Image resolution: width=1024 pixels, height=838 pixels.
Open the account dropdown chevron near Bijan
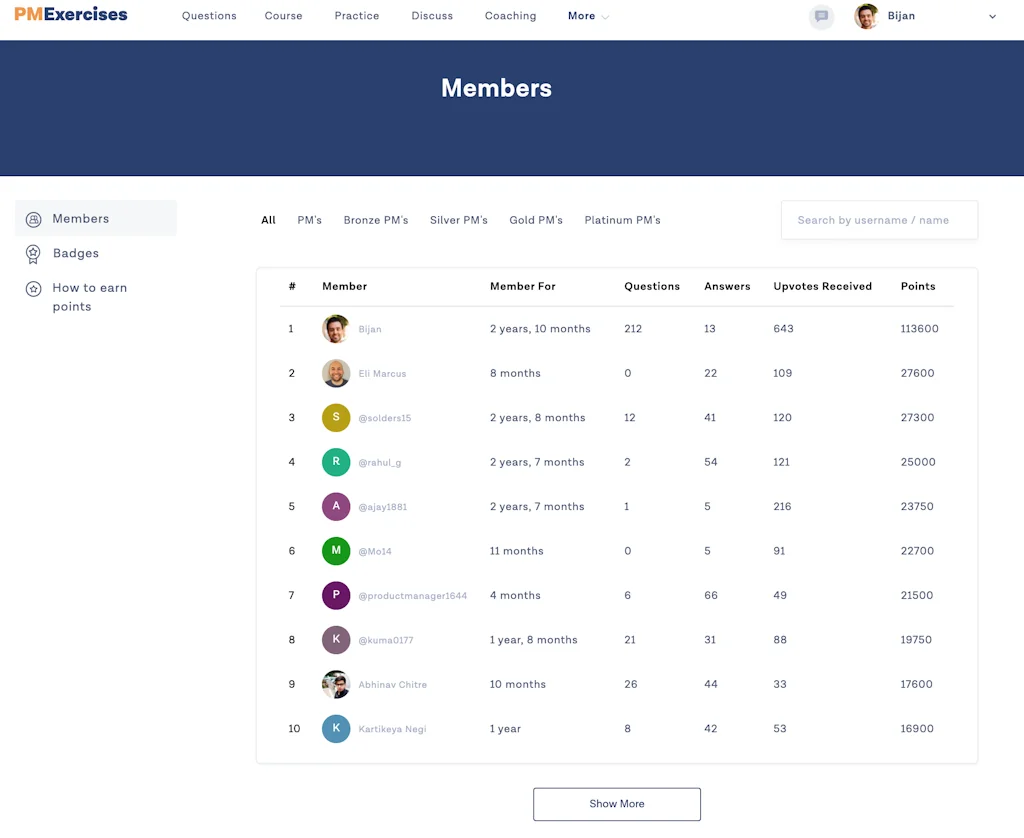pyautogui.click(x=992, y=16)
